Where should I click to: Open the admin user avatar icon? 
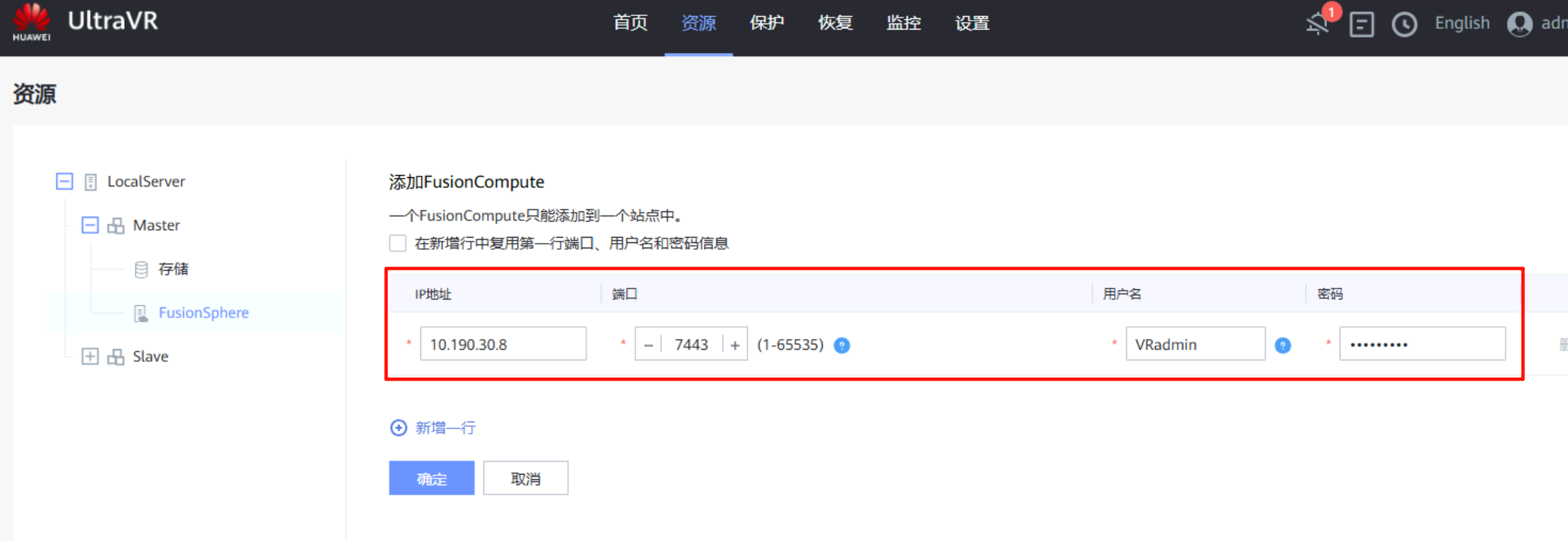tap(1520, 24)
